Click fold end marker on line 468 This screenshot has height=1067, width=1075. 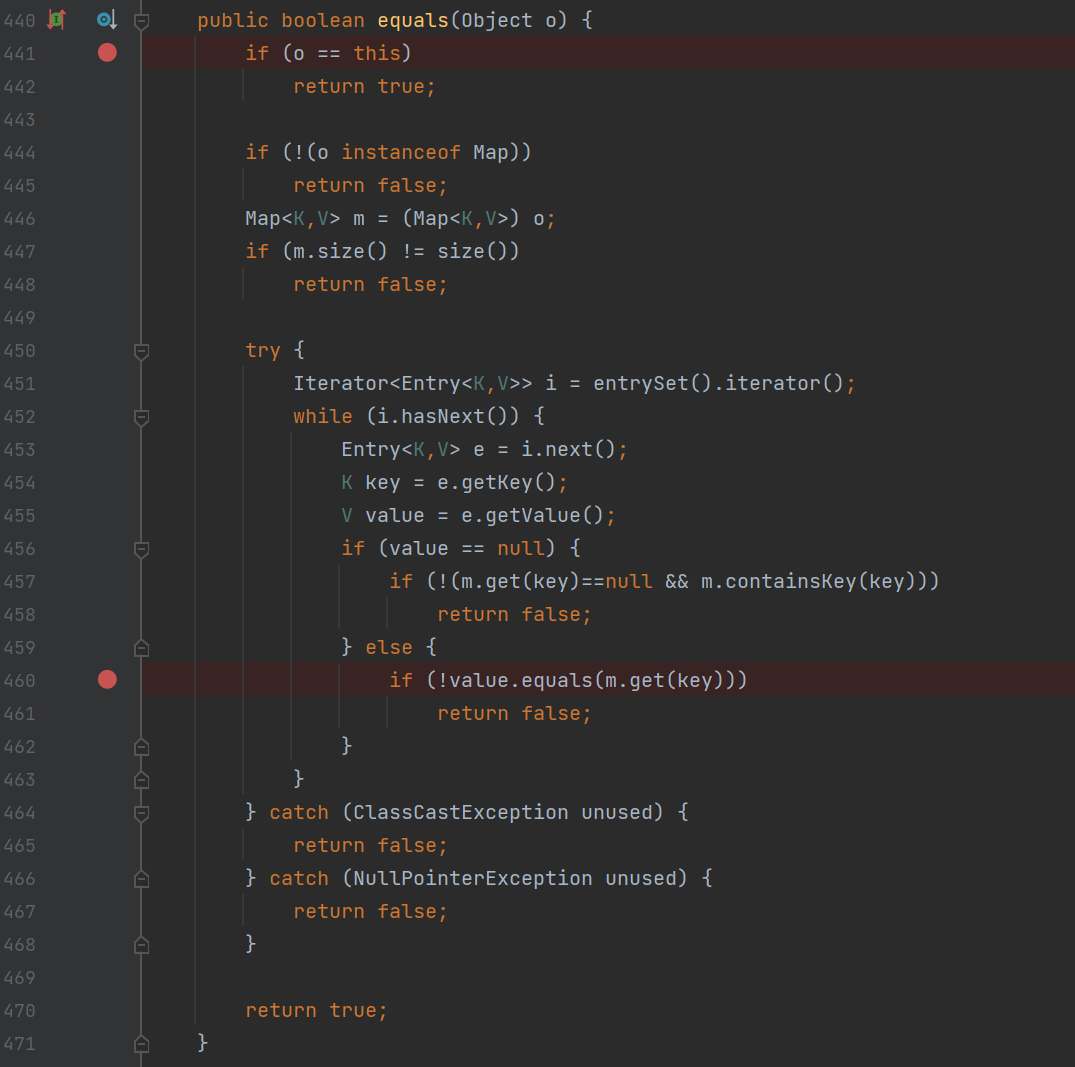pyautogui.click(x=141, y=945)
